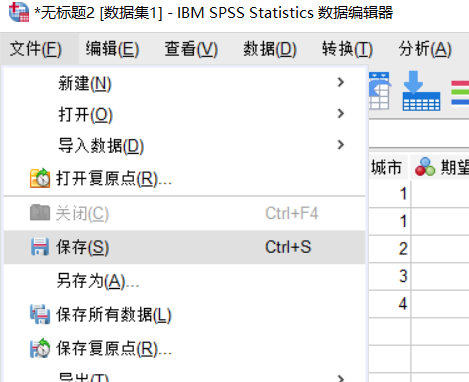Click the save all data icon

[x=40, y=314]
